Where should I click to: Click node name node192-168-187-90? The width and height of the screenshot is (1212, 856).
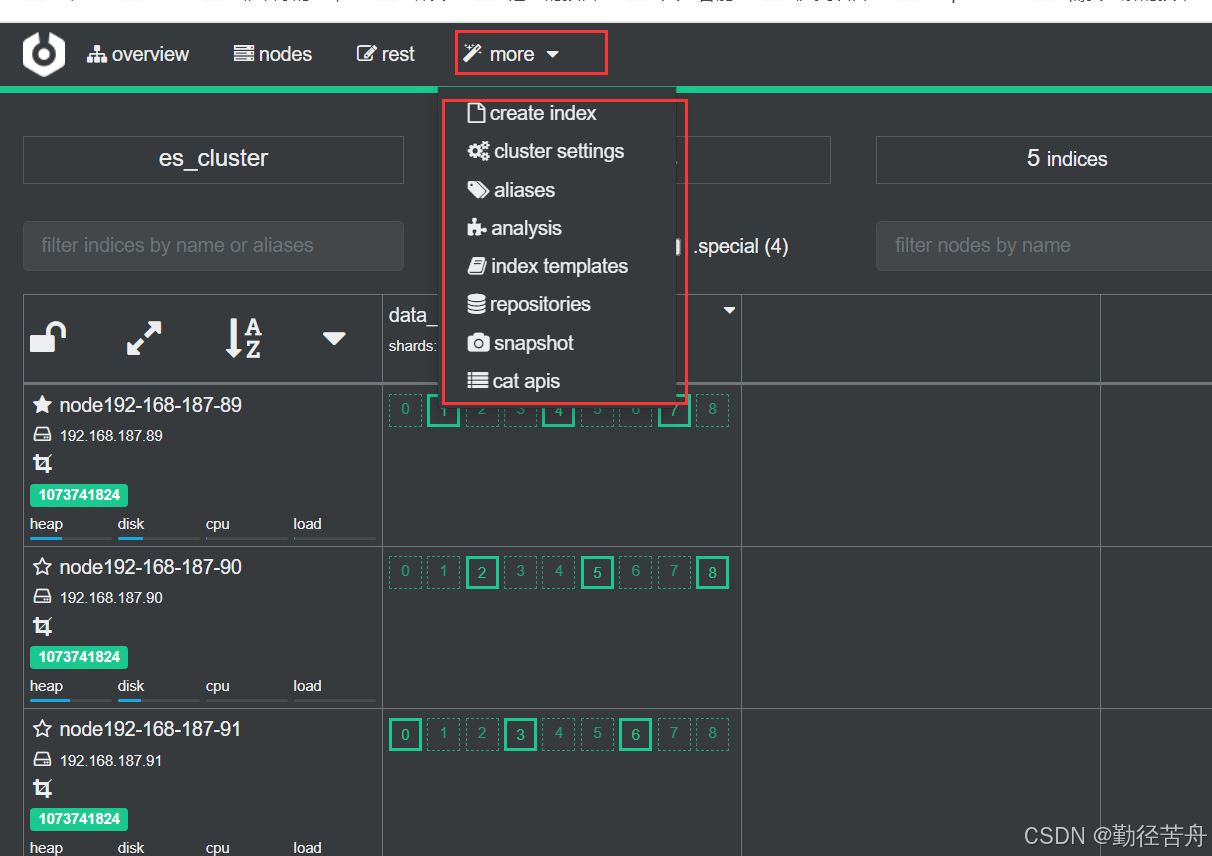[150, 567]
